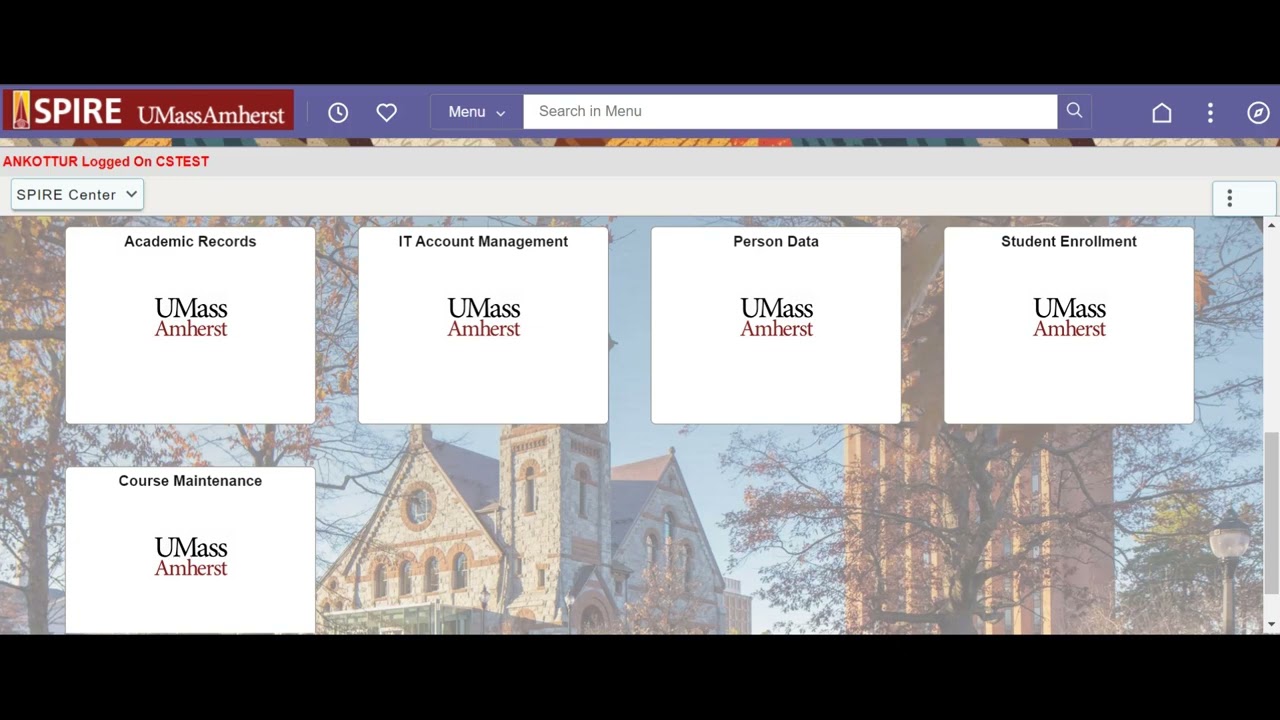
Task: Open the SPIRE Center homepage selector
Action: click(77, 195)
